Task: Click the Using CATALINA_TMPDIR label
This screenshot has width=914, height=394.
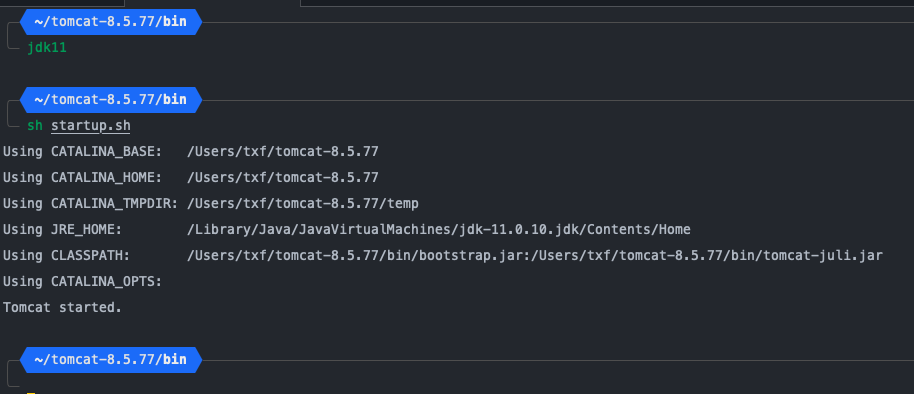Action: click(90, 203)
